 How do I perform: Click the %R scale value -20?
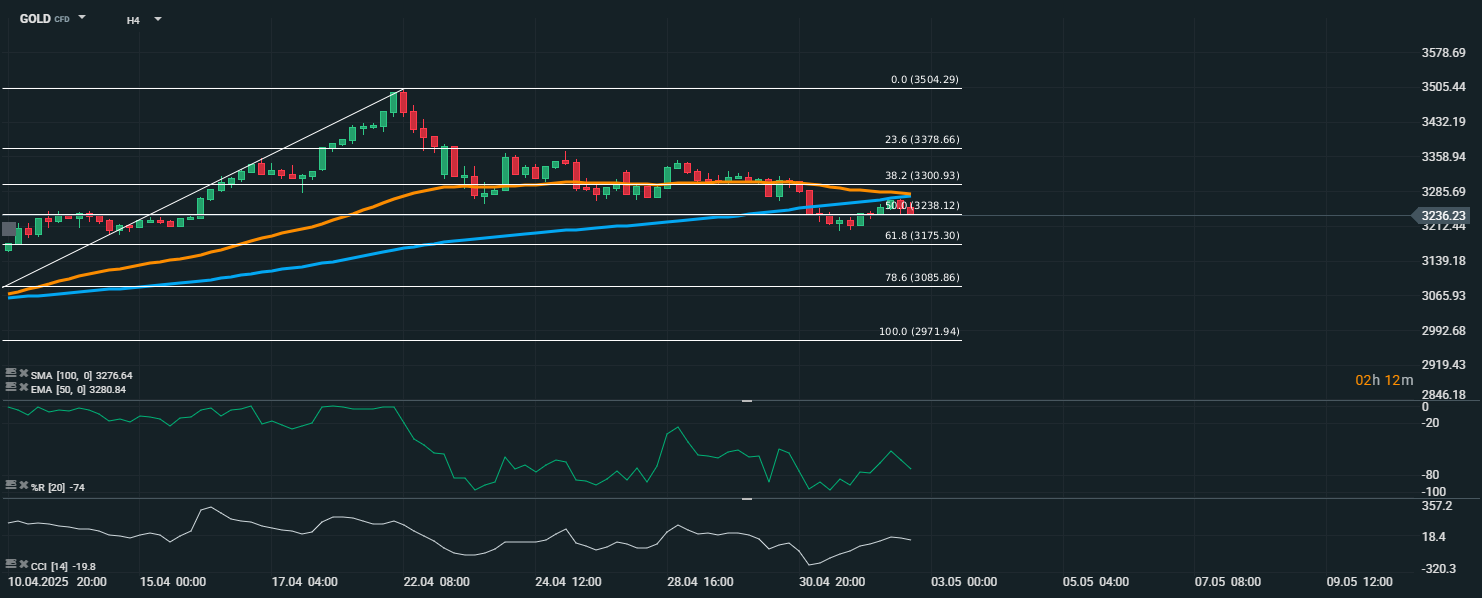click(x=1430, y=423)
